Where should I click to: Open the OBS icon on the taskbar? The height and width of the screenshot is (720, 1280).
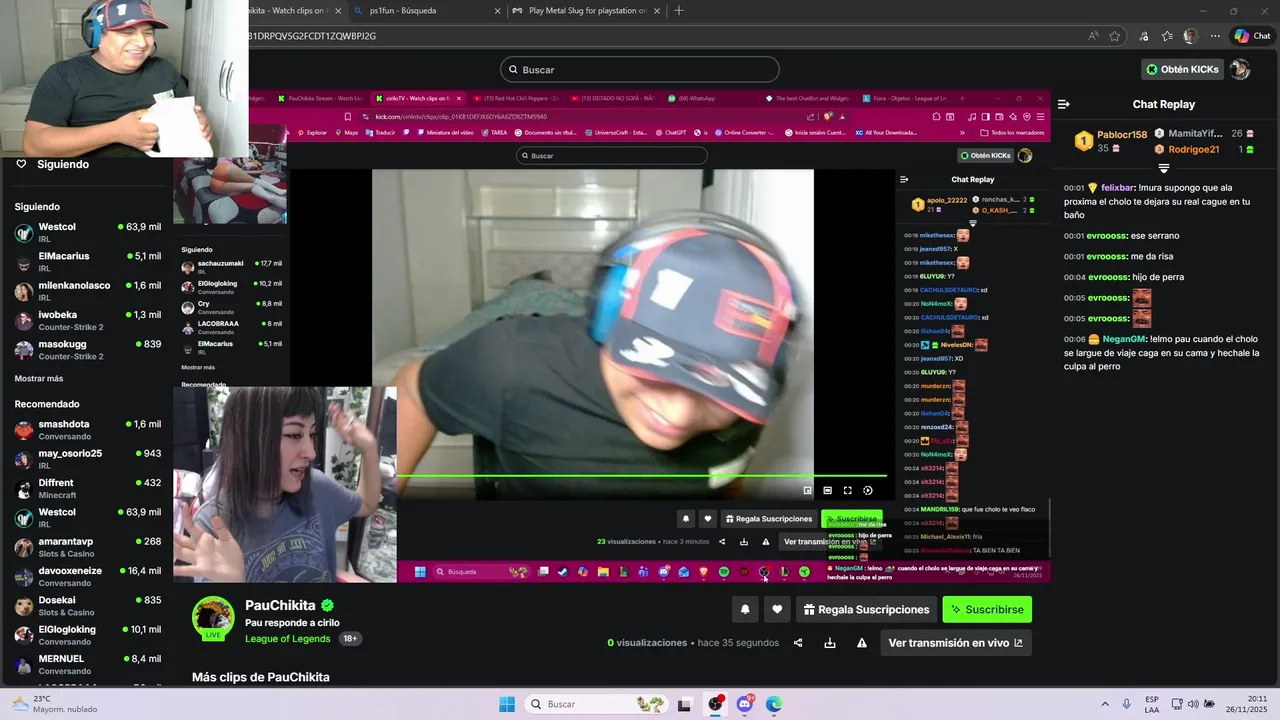click(715, 704)
